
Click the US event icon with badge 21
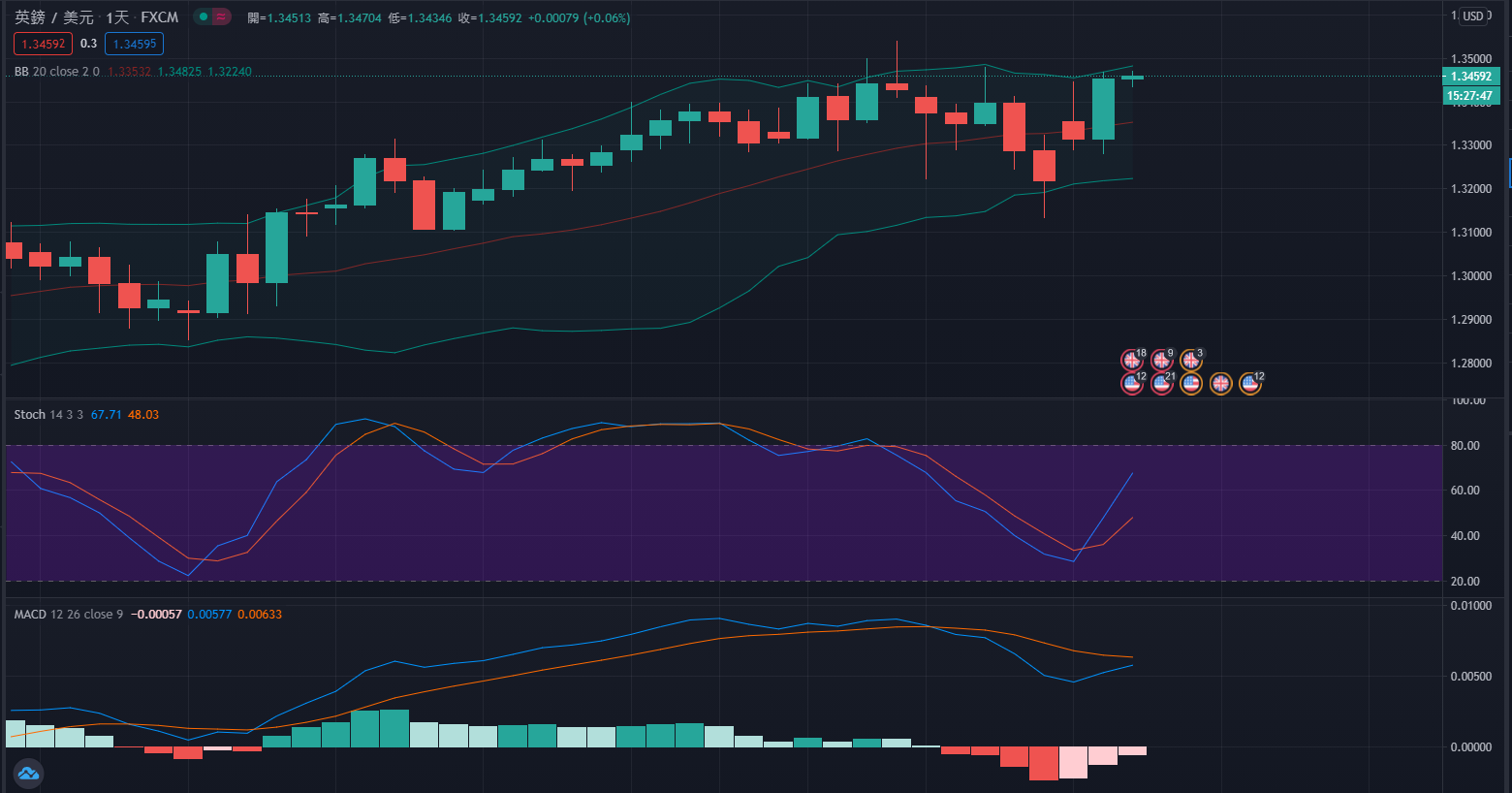1161,384
